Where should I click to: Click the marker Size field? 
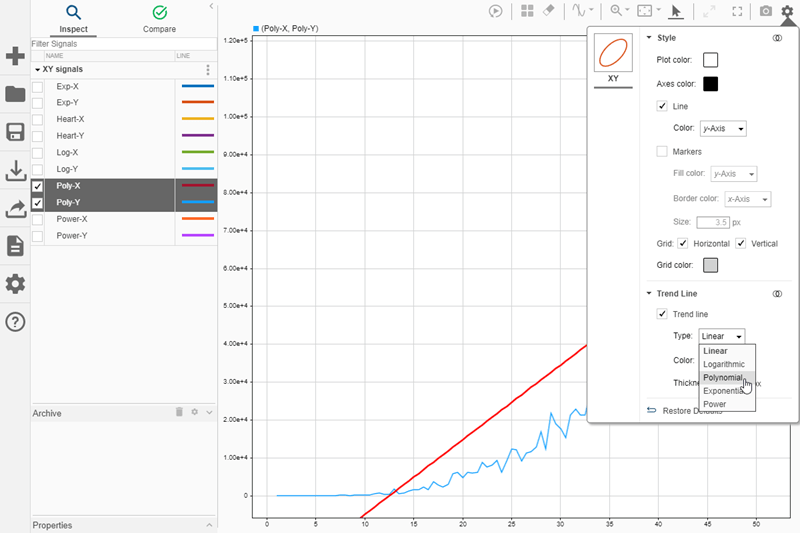[713, 222]
